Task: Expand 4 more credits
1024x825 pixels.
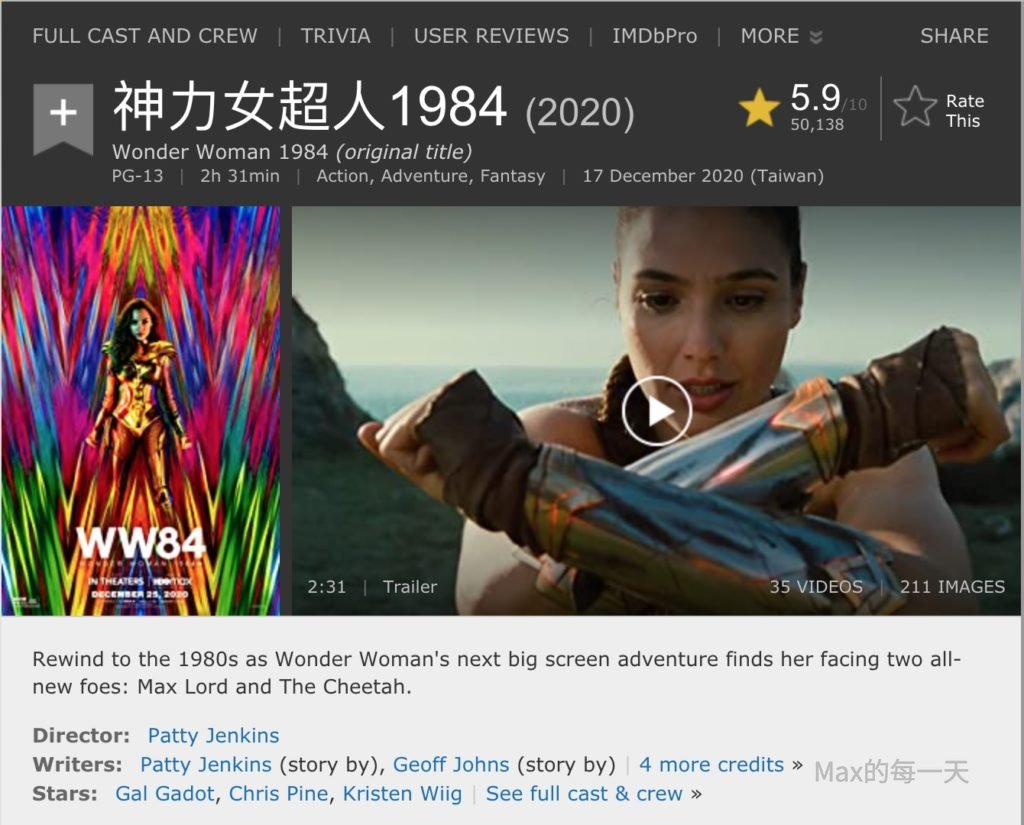Action: 711,764
